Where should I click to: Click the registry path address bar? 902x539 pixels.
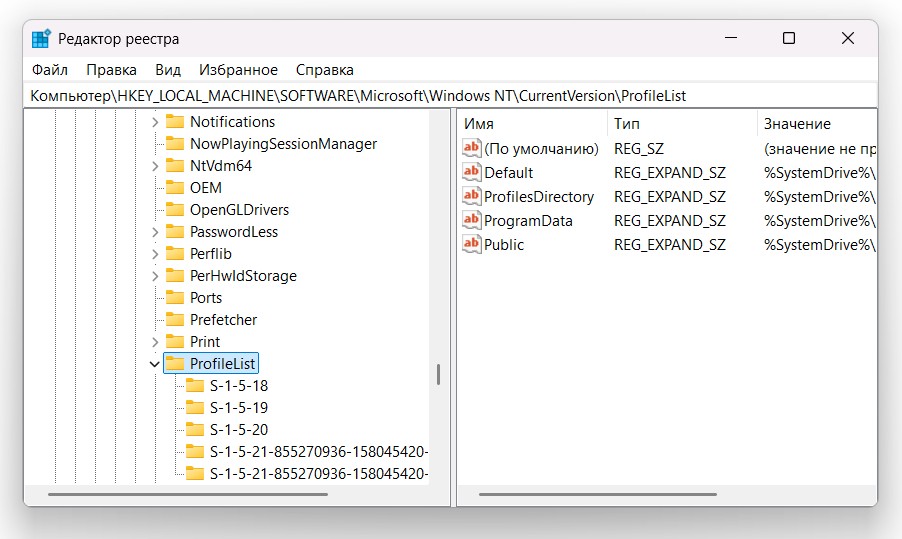click(450, 96)
